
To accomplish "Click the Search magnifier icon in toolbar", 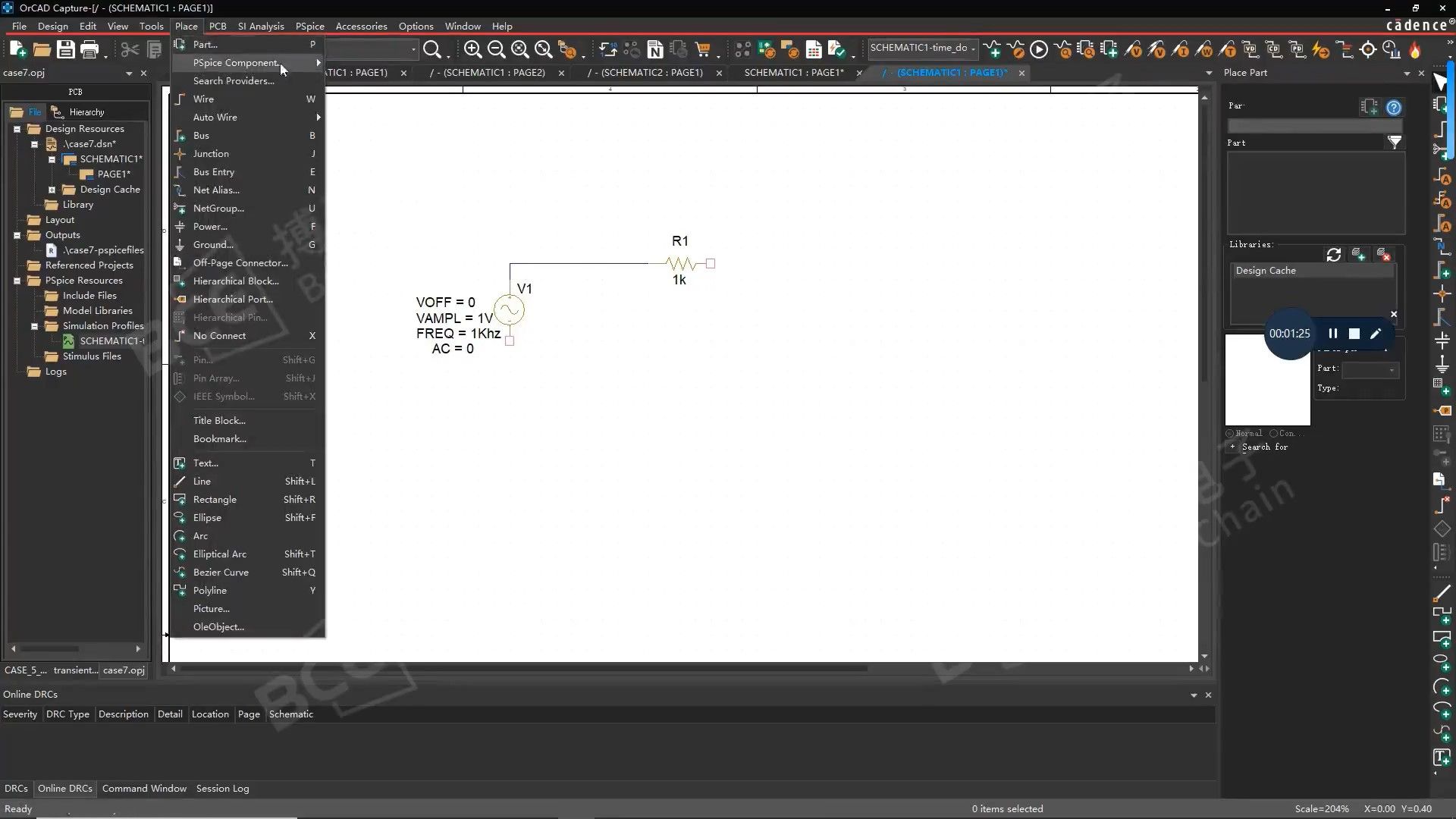I will [x=432, y=50].
